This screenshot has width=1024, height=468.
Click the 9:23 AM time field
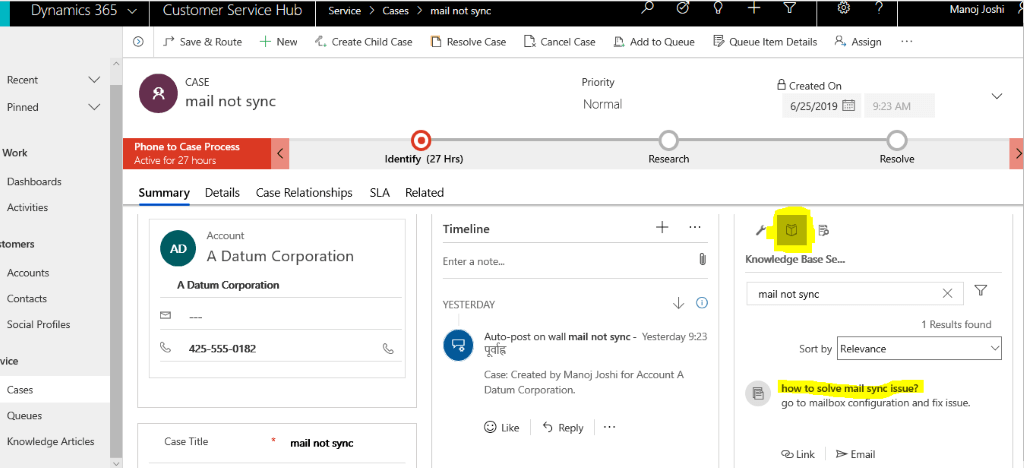coord(899,106)
